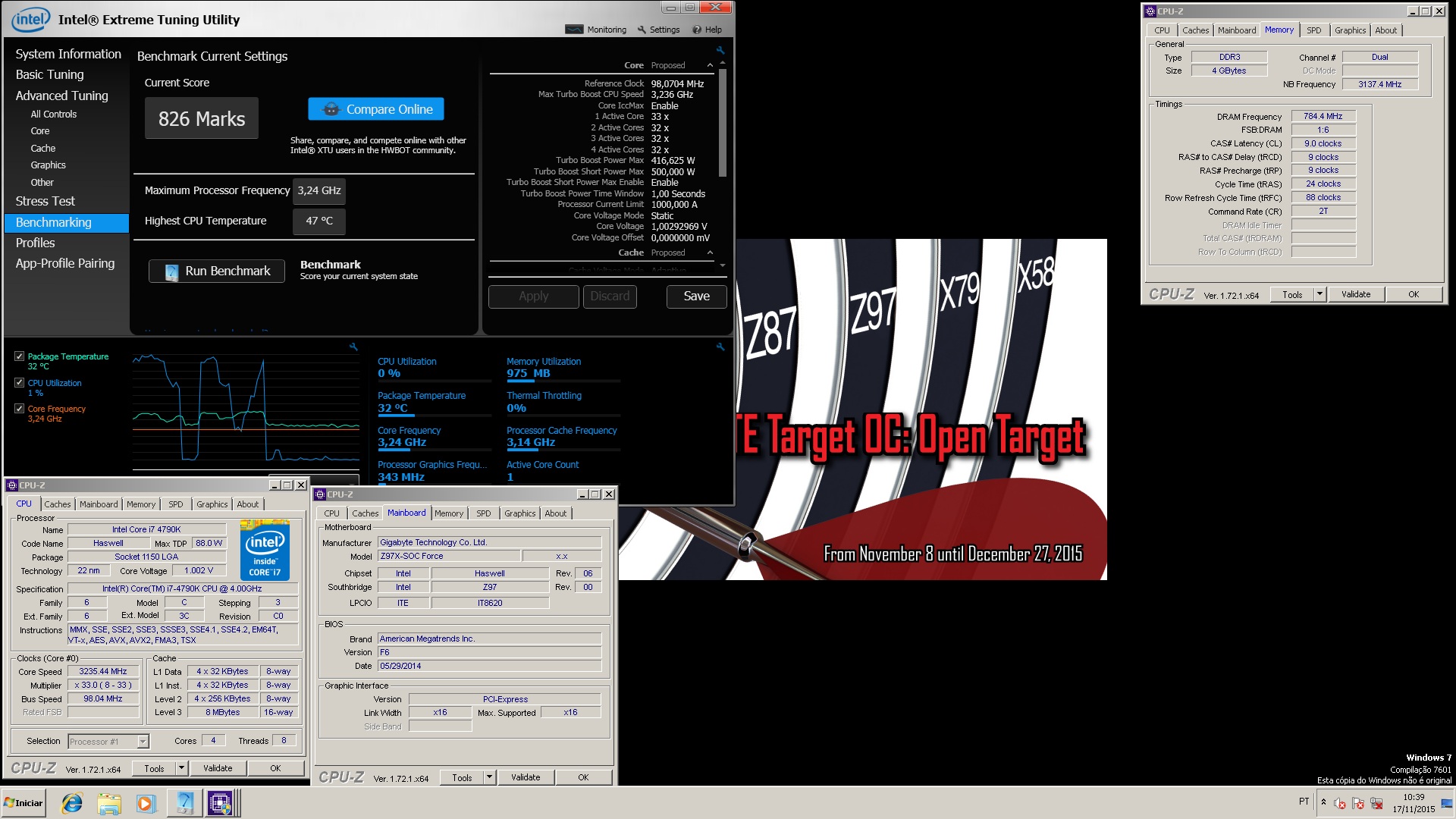Select Advanced Tuning in sidebar
The image size is (1456, 819).
pyautogui.click(x=62, y=96)
